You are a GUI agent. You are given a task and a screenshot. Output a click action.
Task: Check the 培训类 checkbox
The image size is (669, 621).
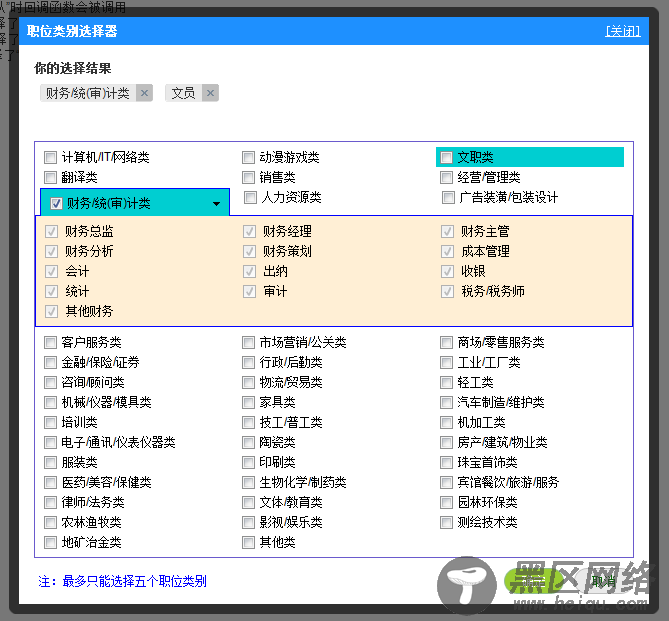coord(50,423)
